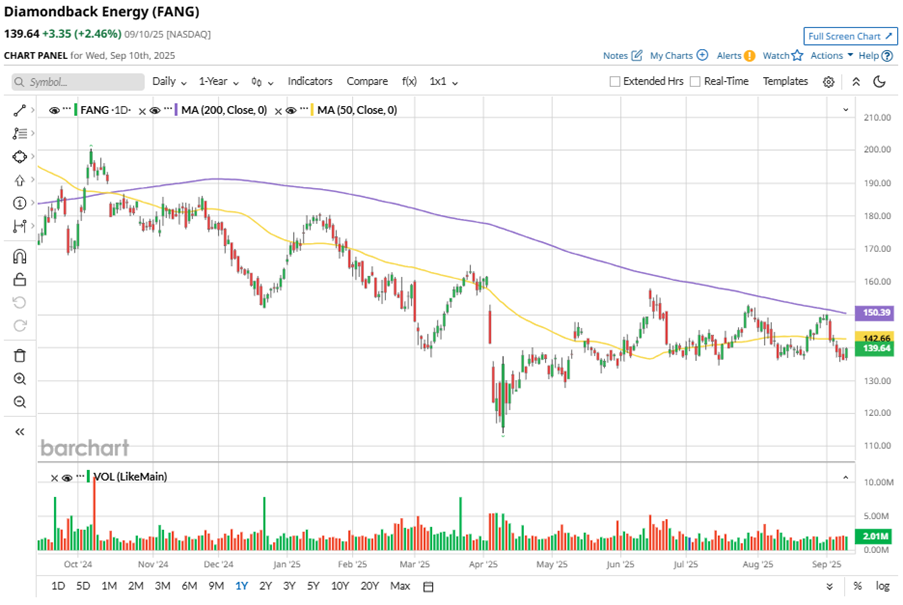903x605 pixels.
Task: Click the Symbol search field
Action: click(x=78, y=82)
